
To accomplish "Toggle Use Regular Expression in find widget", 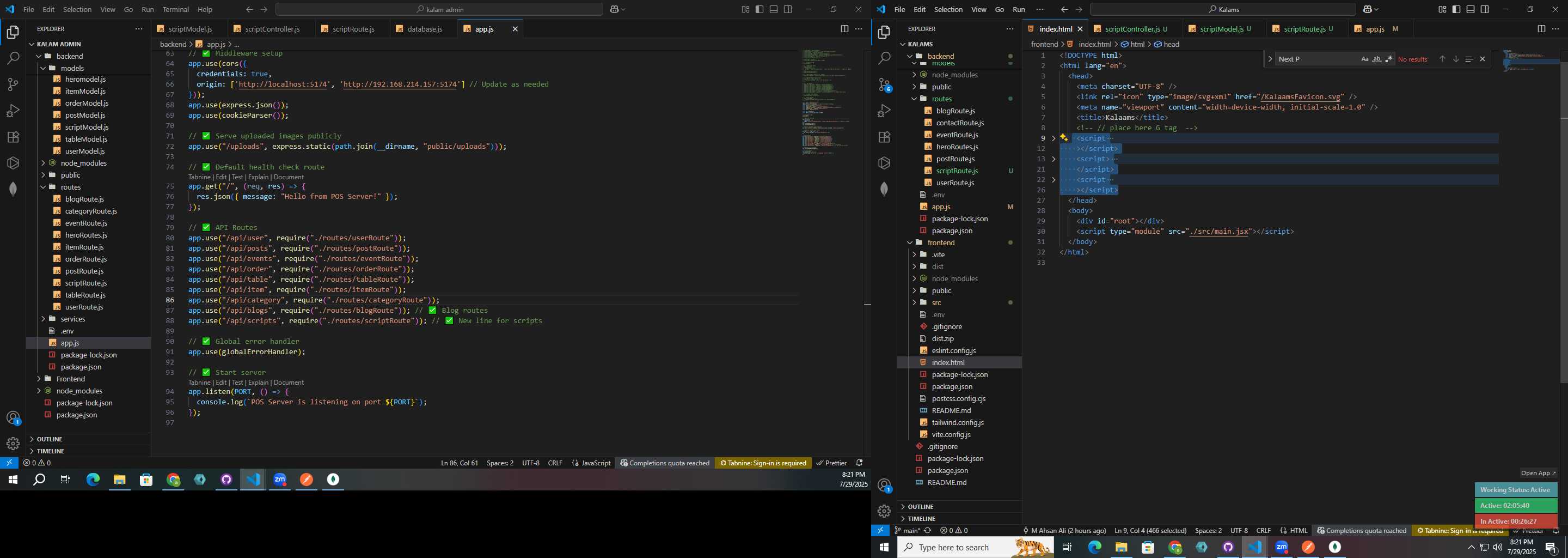I will coord(1388,59).
